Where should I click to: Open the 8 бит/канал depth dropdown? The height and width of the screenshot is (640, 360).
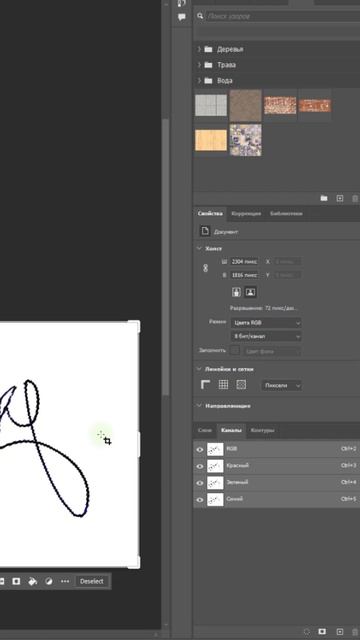pyautogui.click(x=266, y=336)
